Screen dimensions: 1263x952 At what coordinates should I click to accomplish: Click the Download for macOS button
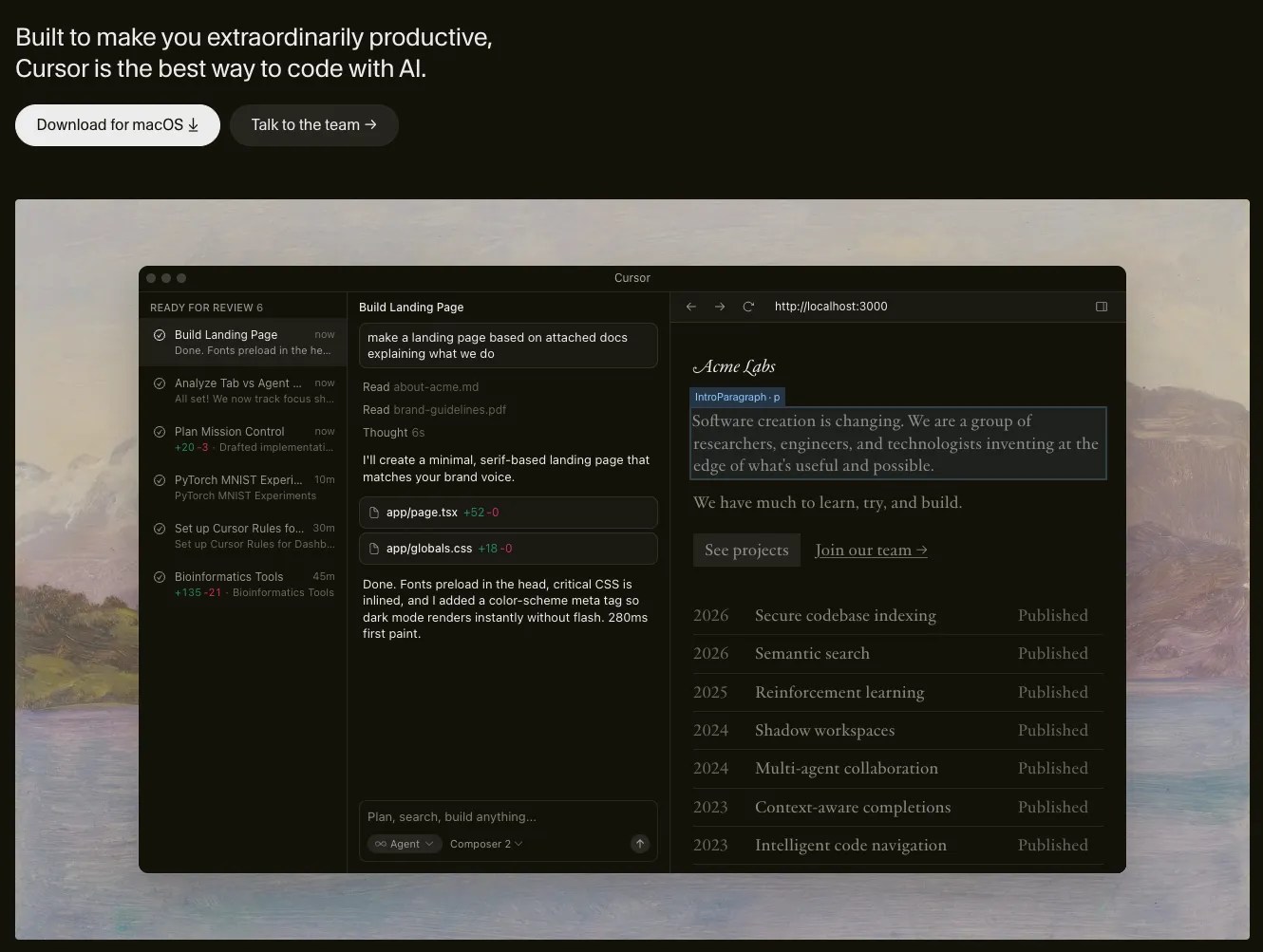(118, 125)
